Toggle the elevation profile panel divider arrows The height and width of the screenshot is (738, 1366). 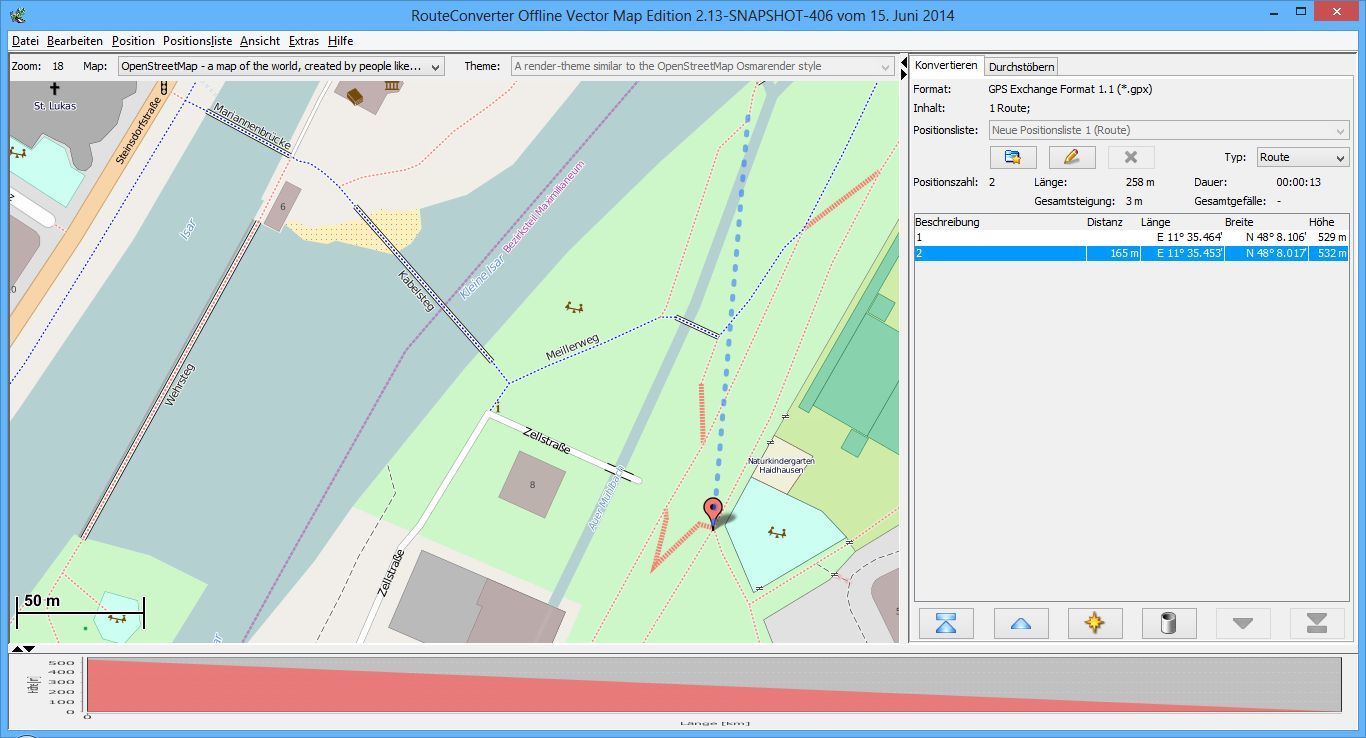22,649
